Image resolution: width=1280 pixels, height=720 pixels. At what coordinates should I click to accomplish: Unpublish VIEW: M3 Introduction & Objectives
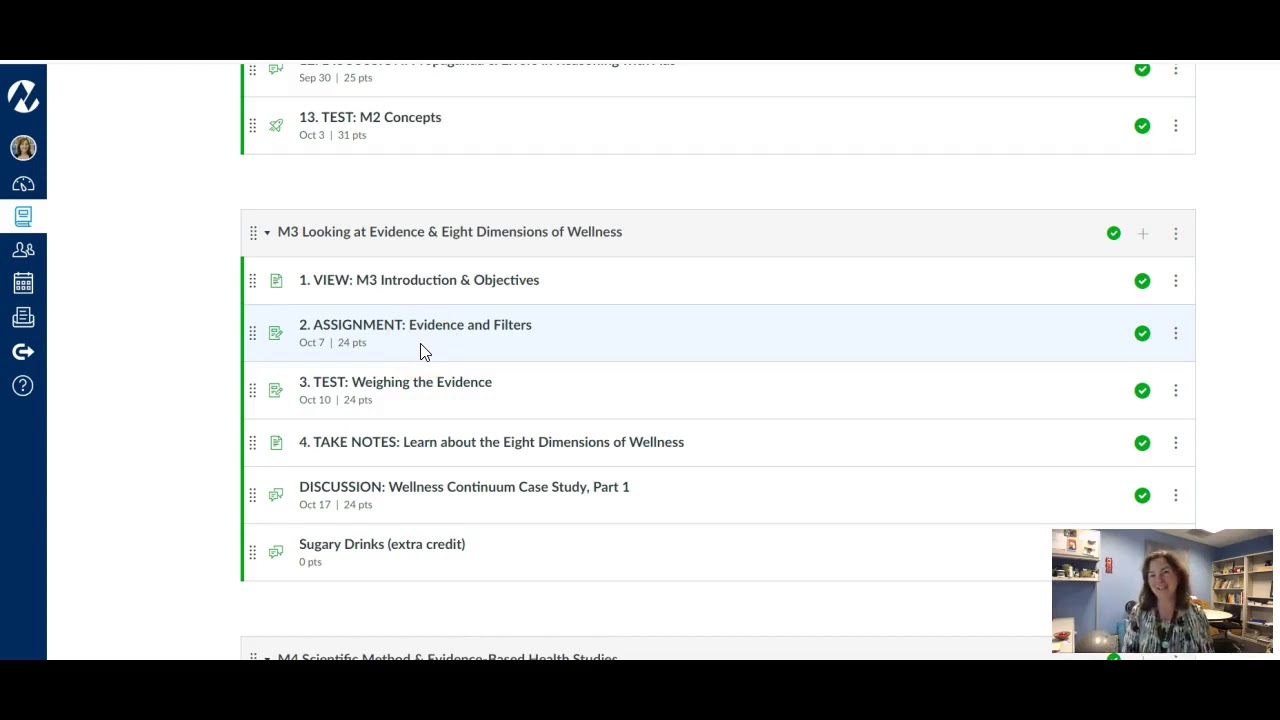(x=1142, y=281)
